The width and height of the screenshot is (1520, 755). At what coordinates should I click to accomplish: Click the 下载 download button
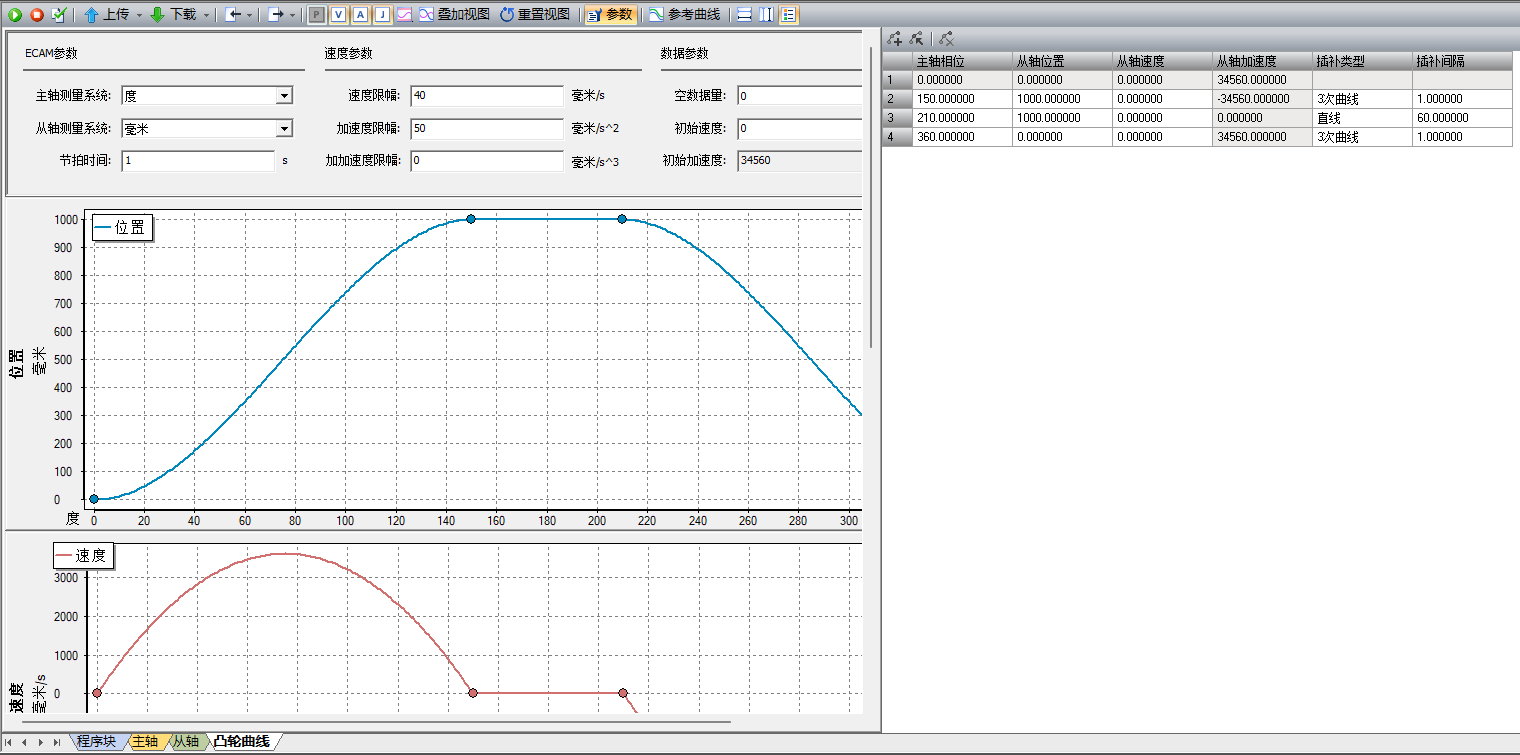click(174, 15)
